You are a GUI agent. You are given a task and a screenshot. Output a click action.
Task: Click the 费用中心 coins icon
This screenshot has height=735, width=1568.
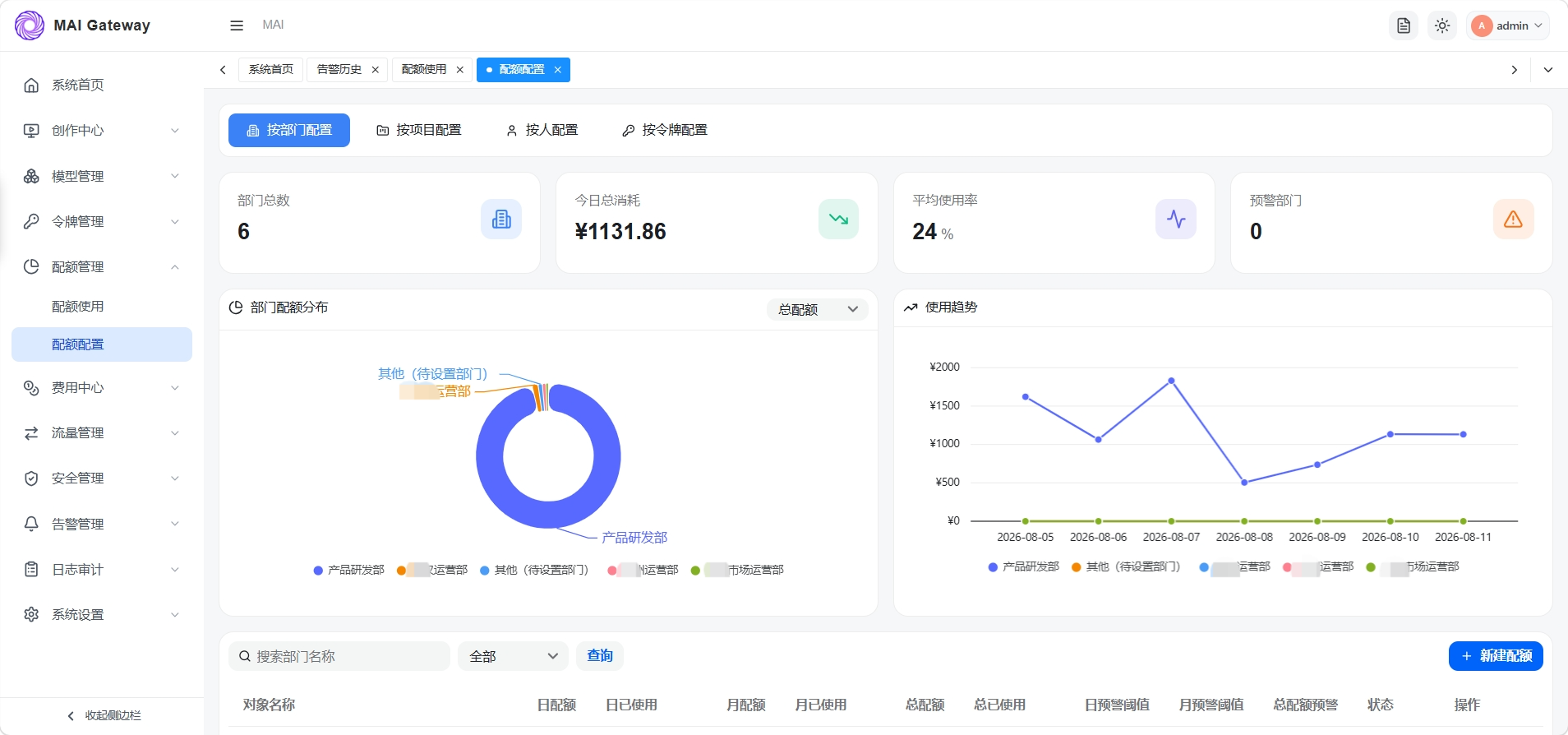(31, 388)
